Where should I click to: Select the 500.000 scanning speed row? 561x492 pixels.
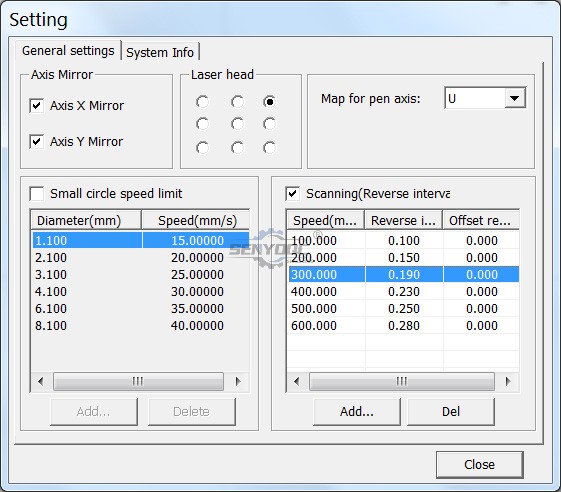403,308
